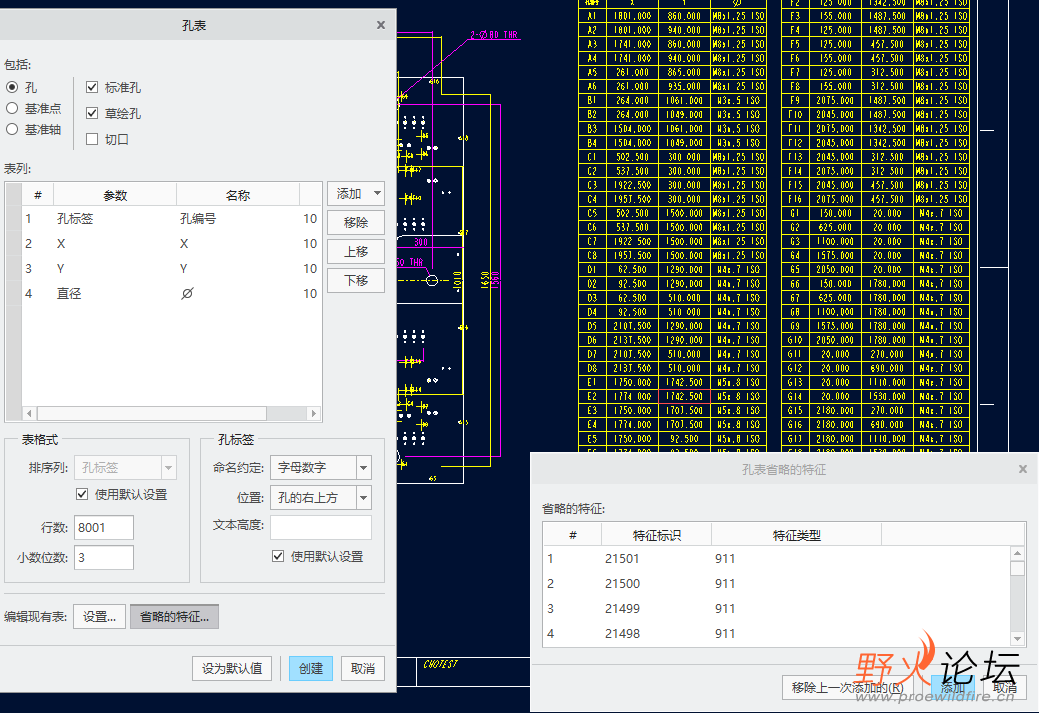Click the 设置... button
Screen dimensions: 1039x713
[99, 617]
